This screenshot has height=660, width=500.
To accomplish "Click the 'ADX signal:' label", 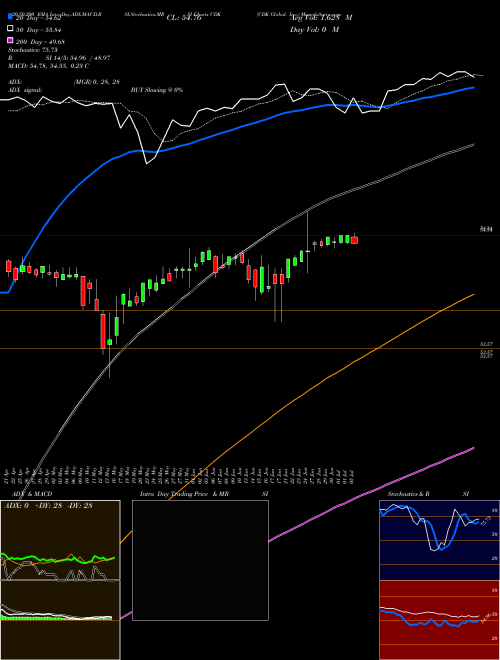I will click(25, 90).
